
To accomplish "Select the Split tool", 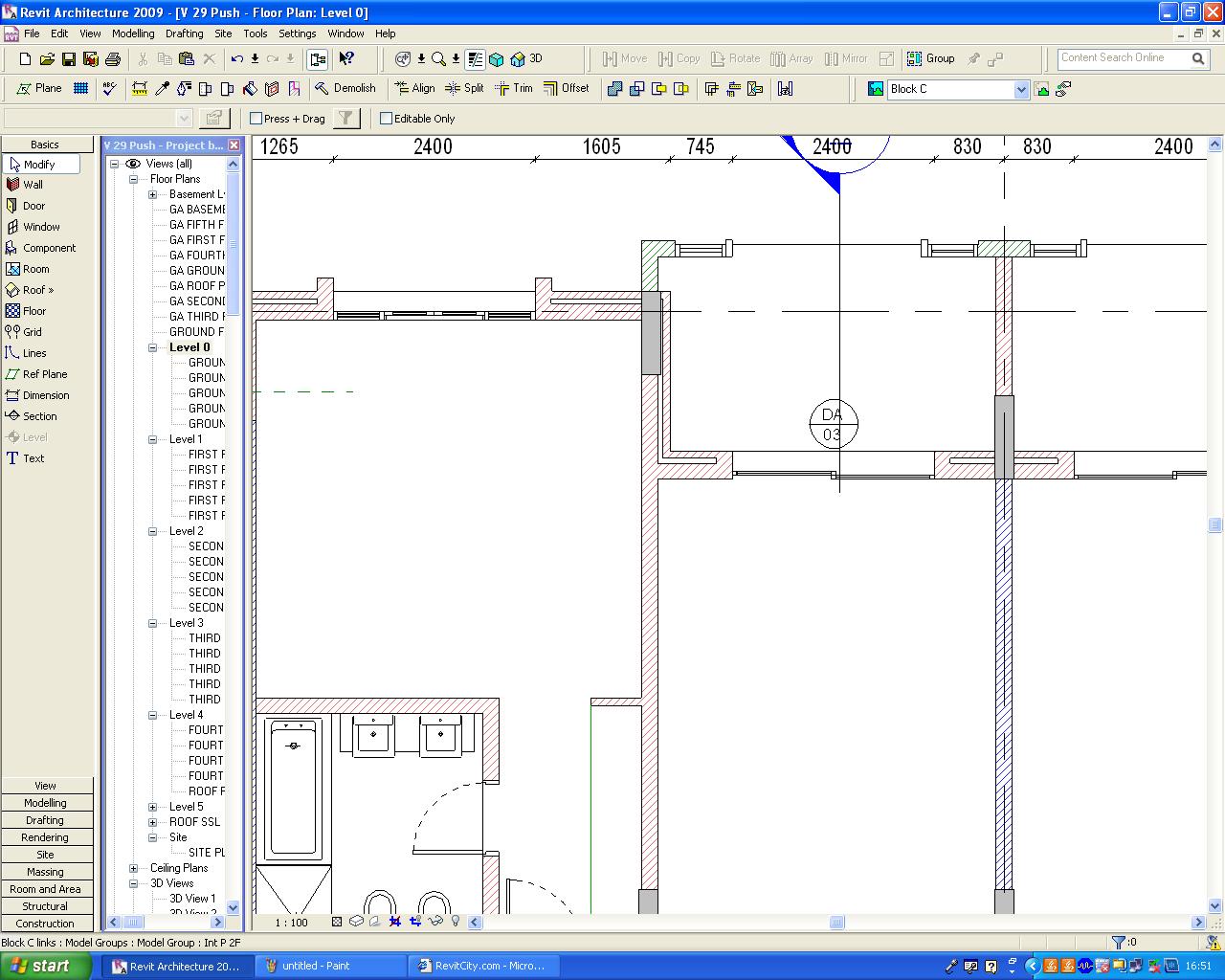I will coord(465,88).
